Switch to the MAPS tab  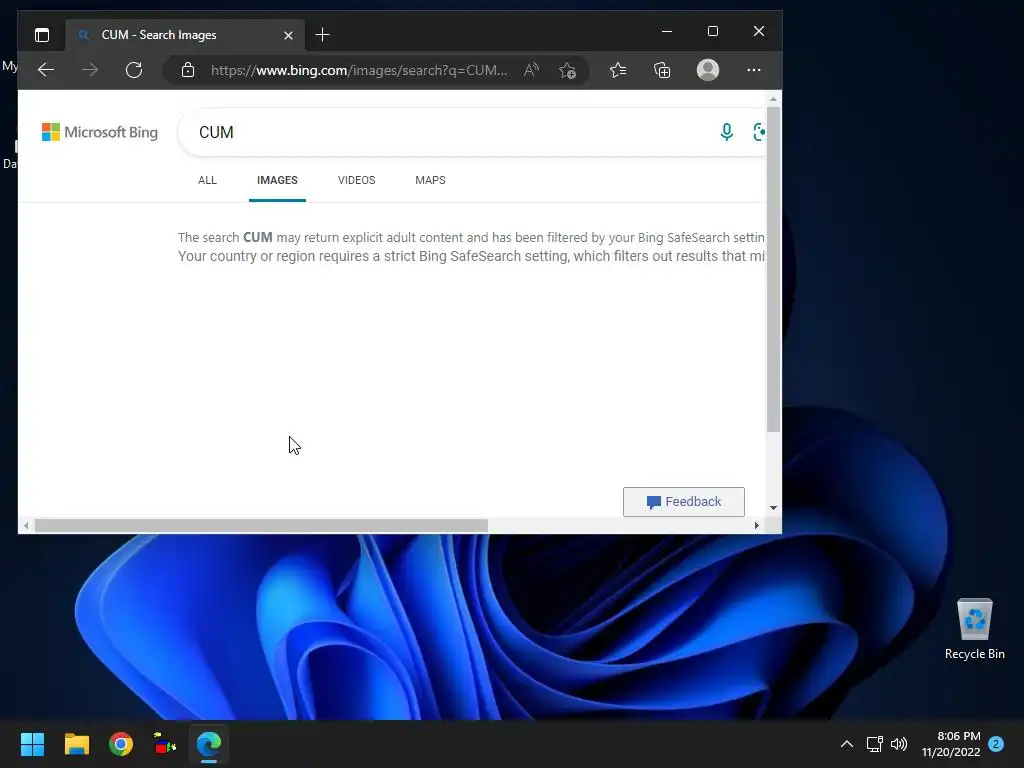point(430,180)
